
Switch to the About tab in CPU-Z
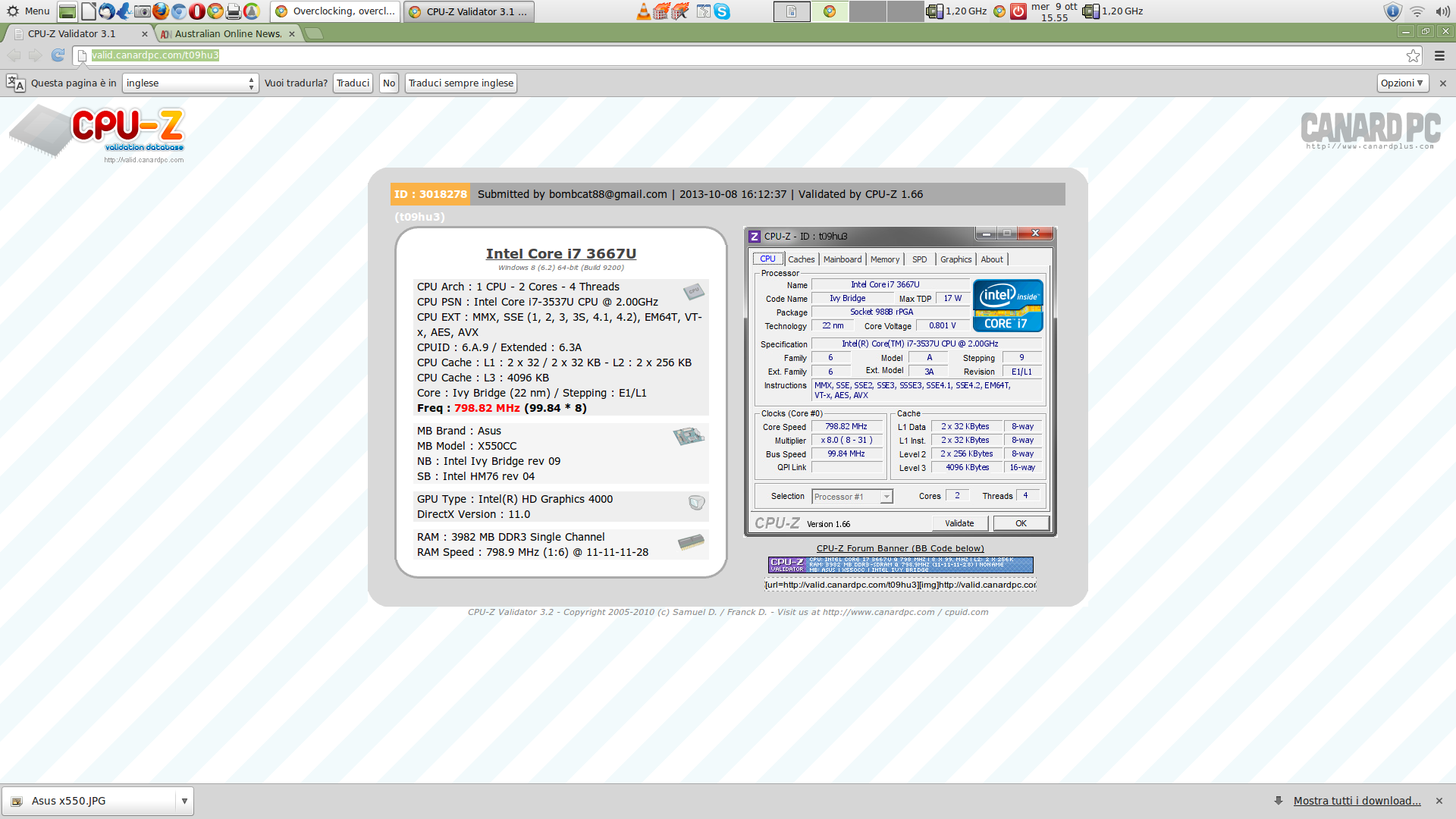(992, 259)
